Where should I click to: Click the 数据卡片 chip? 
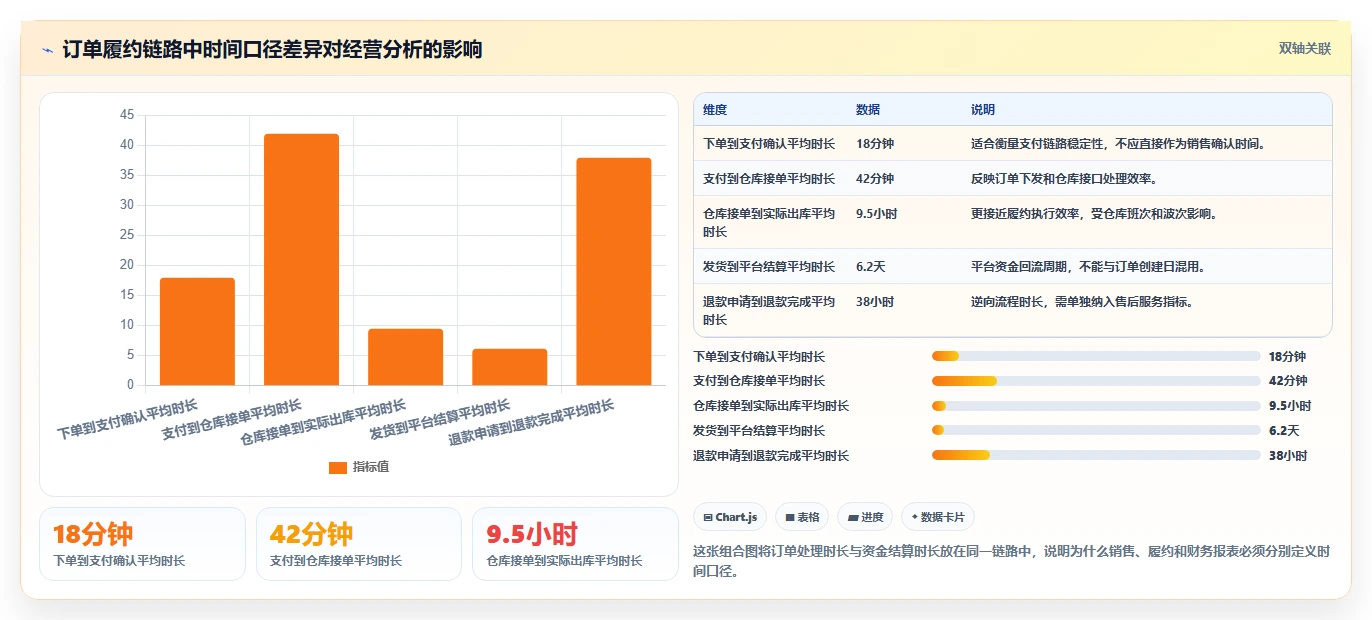(x=938, y=517)
